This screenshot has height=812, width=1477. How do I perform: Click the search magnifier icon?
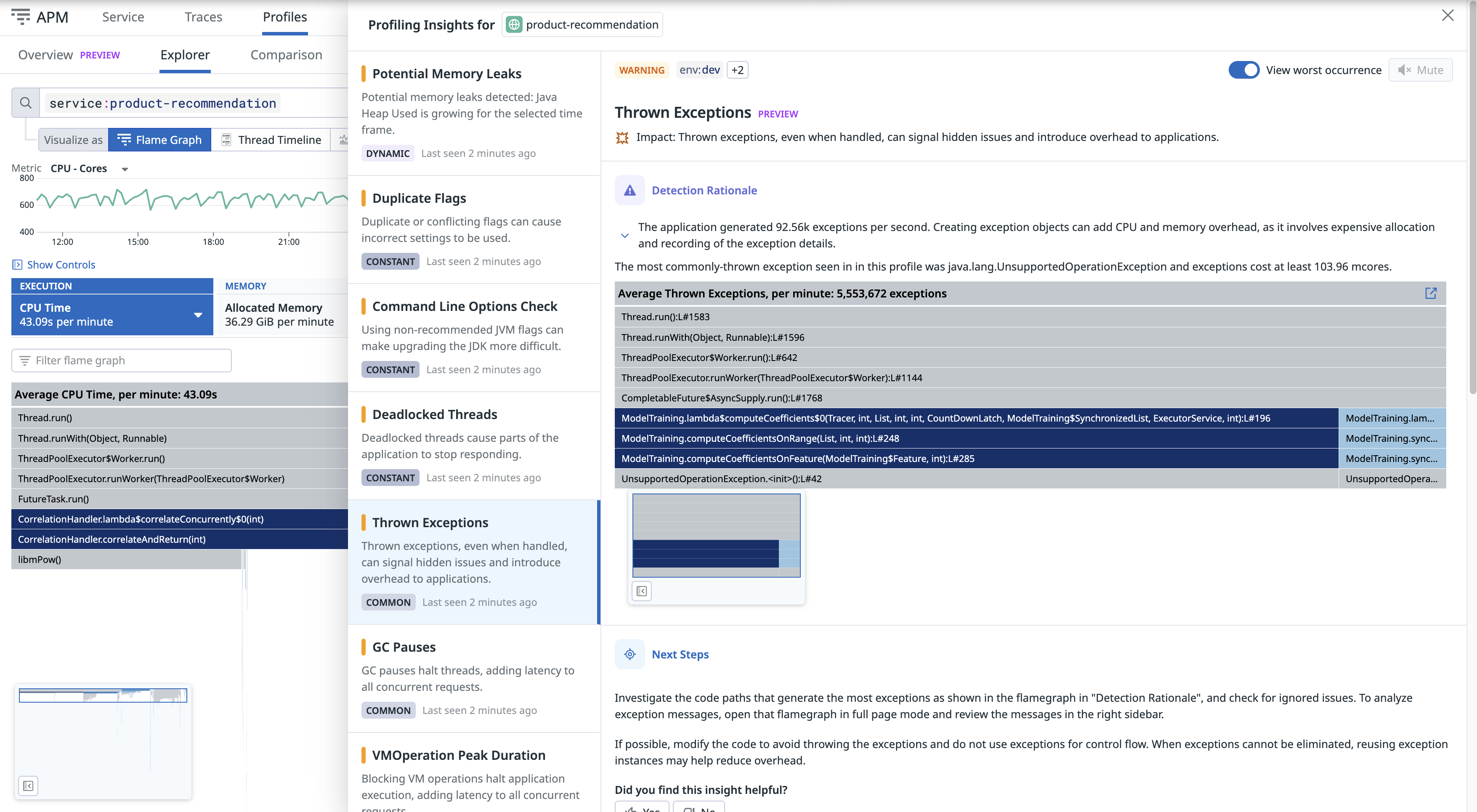click(x=26, y=103)
